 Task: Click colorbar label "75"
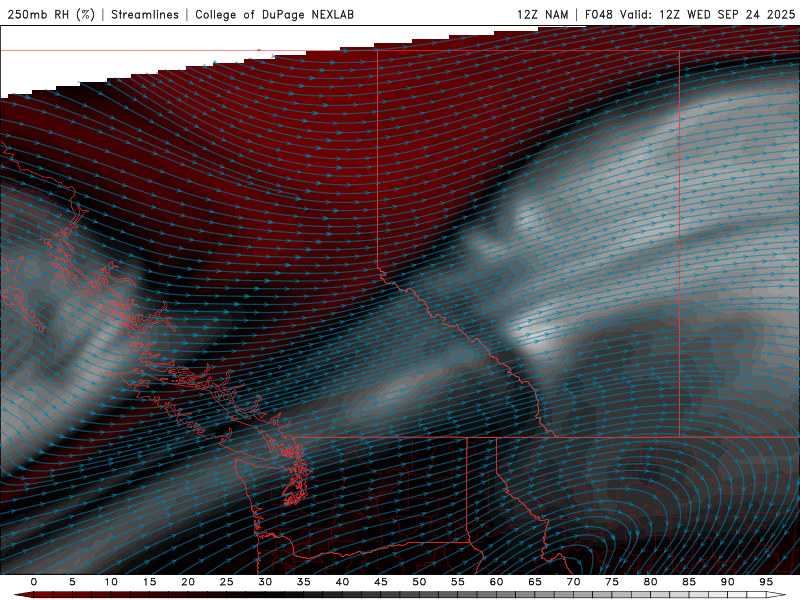click(x=612, y=582)
